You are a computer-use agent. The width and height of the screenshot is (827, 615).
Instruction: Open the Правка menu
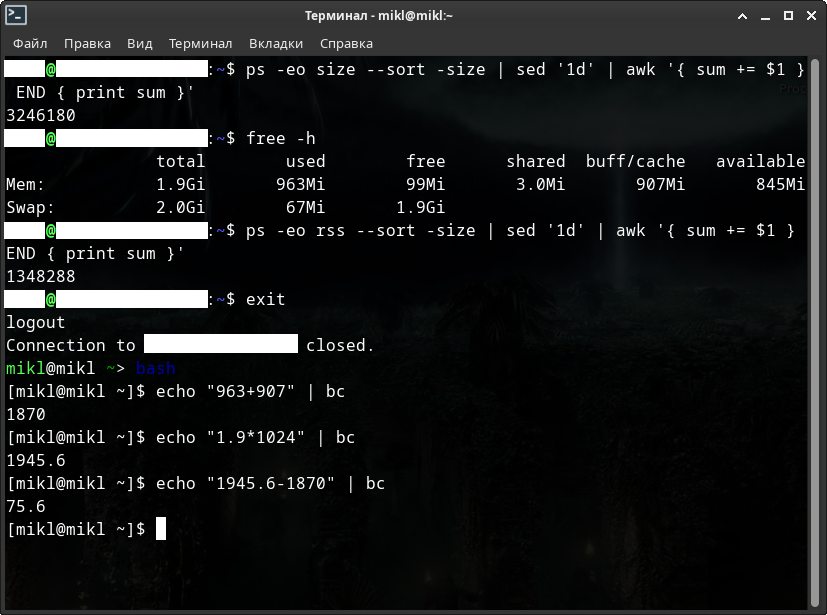[x=87, y=43]
